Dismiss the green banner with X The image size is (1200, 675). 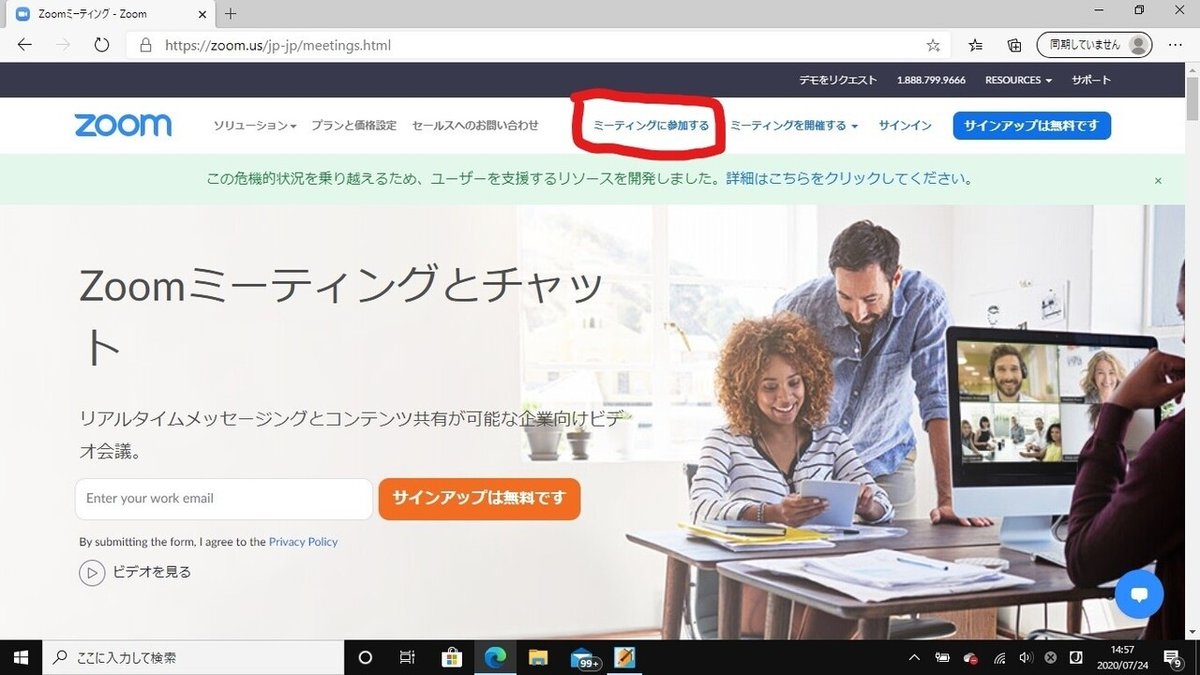(x=1158, y=181)
